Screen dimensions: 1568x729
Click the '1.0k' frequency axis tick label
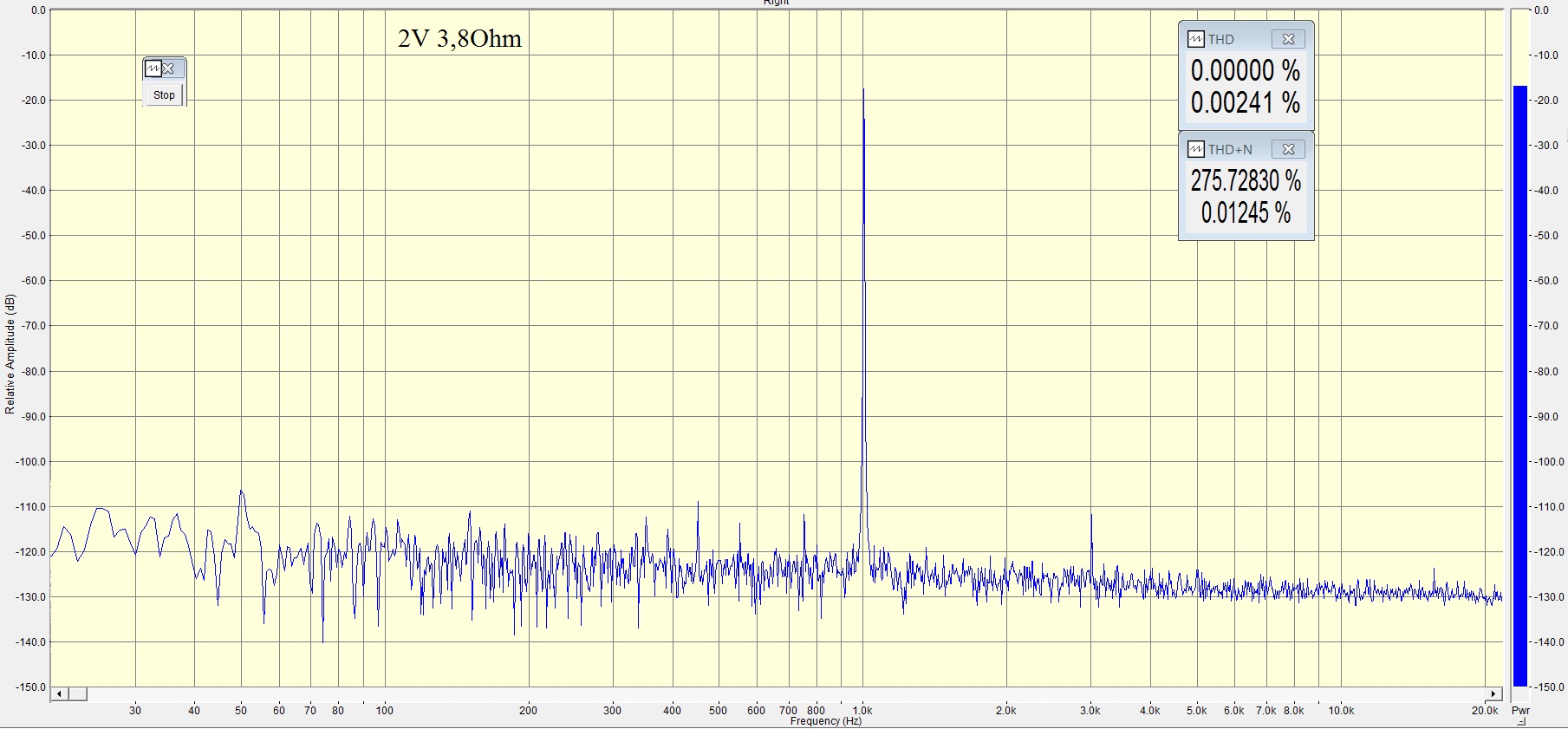click(x=862, y=711)
